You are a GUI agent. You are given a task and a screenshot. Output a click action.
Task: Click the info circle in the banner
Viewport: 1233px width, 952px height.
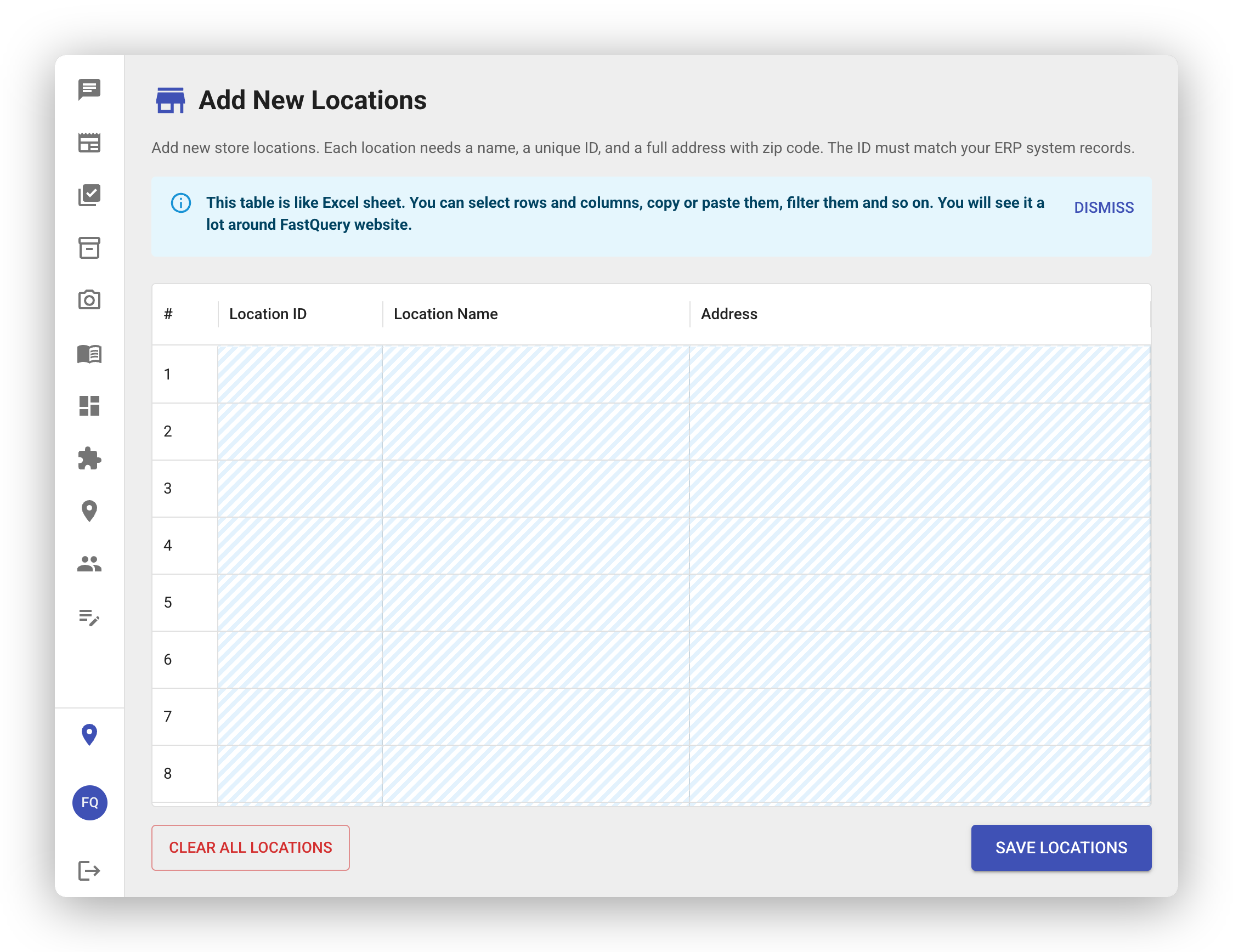[x=180, y=203]
